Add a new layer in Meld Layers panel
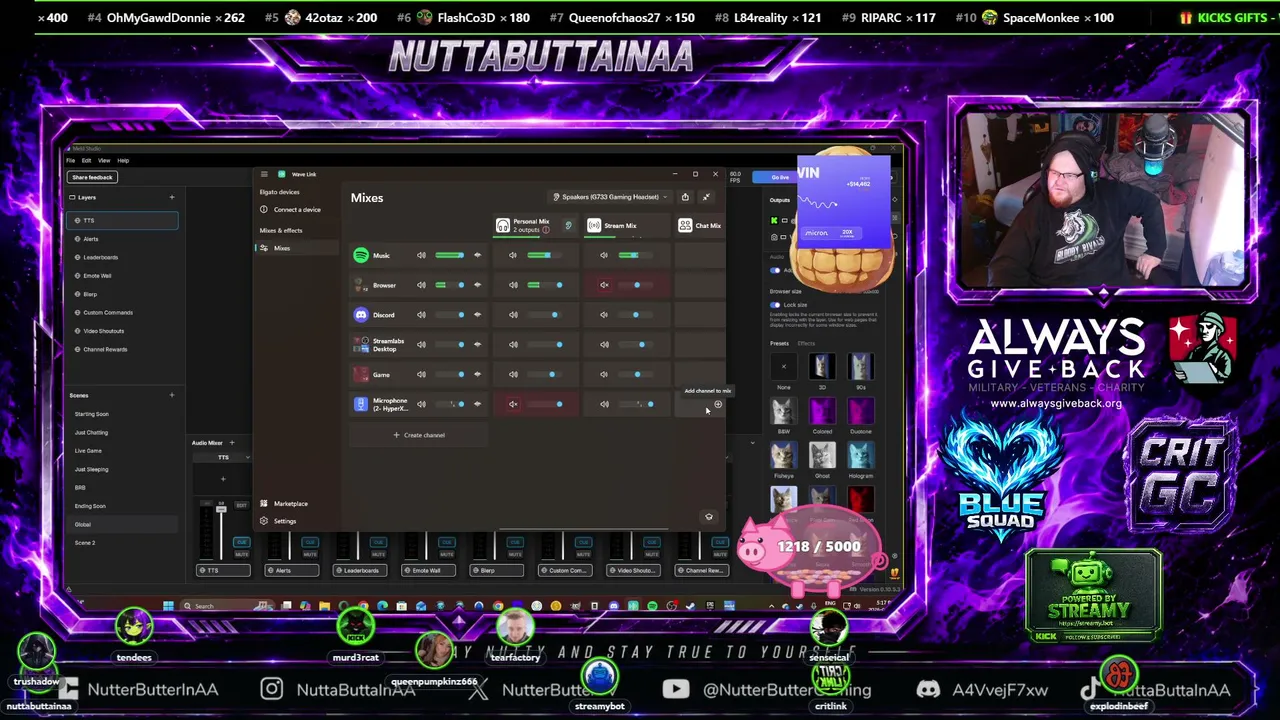 click(172, 197)
